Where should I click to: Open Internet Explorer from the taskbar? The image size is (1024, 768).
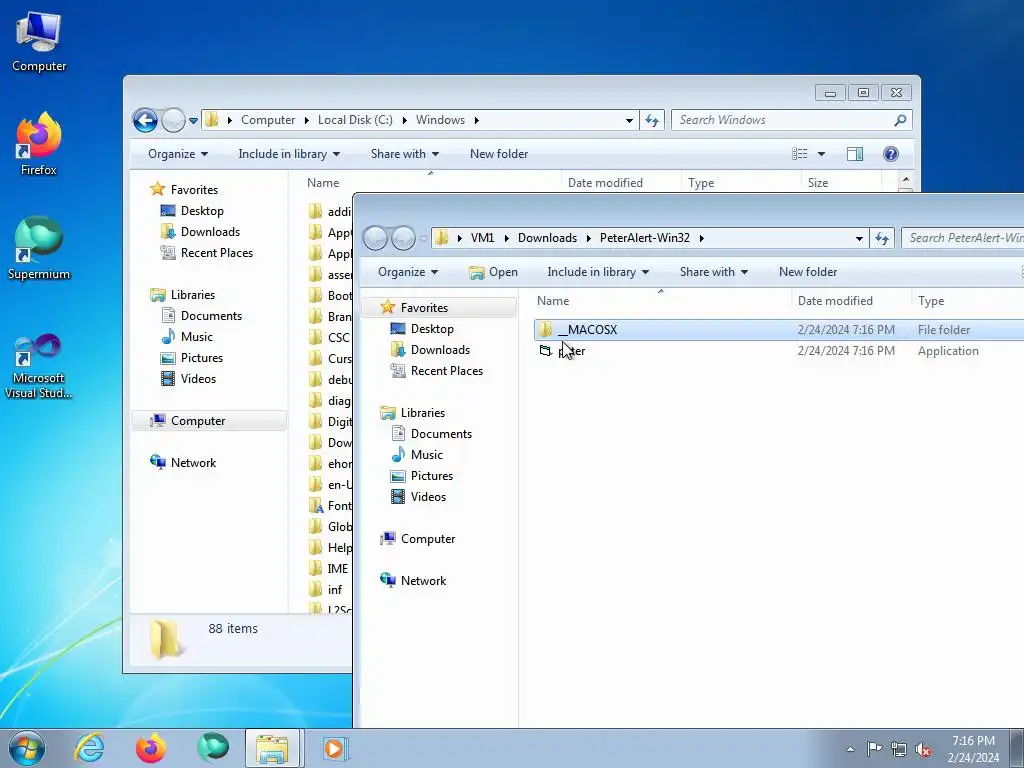point(89,748)
